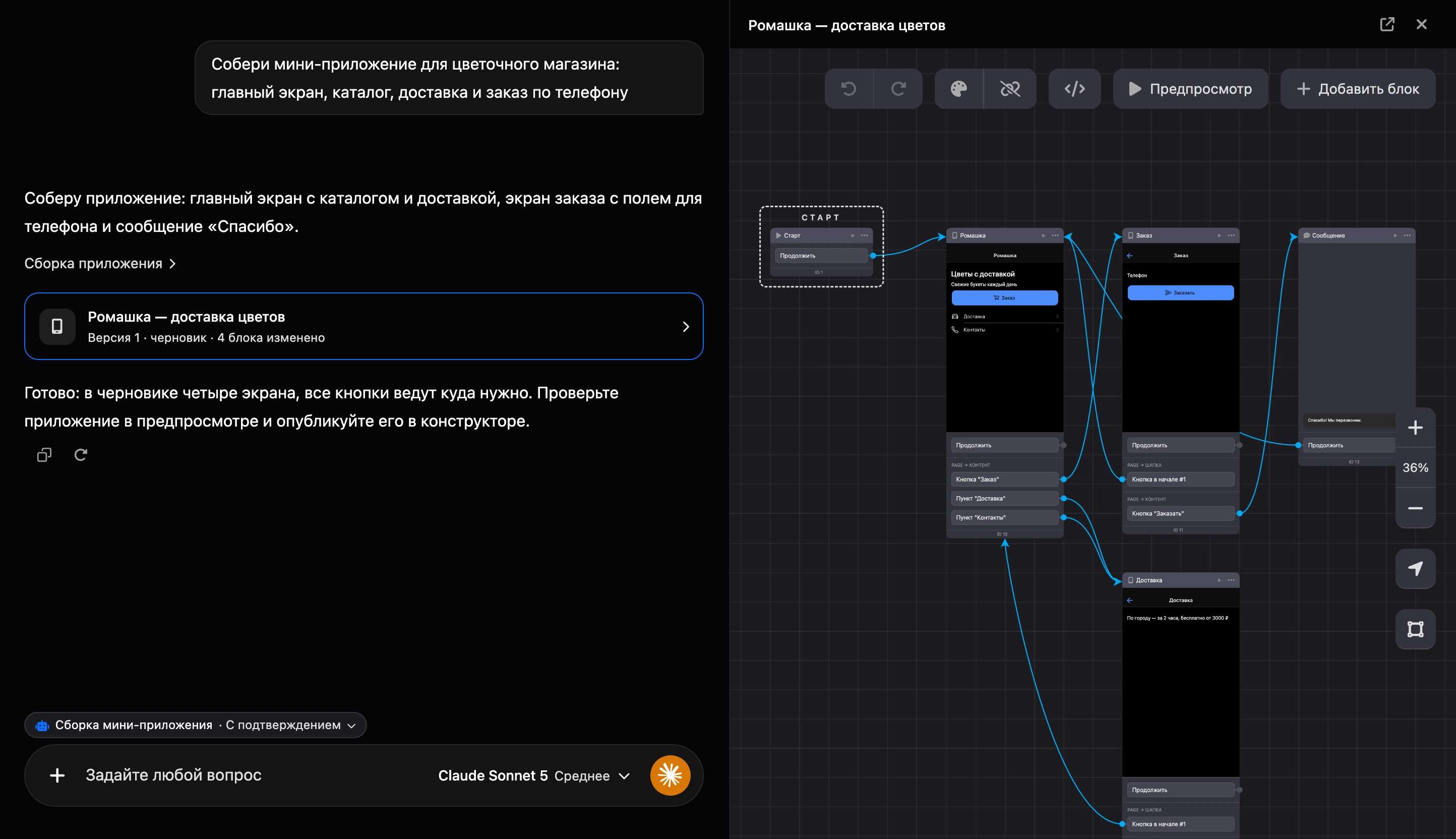Select the Кнопка "Заказ" output row

tap(1004, 480)
